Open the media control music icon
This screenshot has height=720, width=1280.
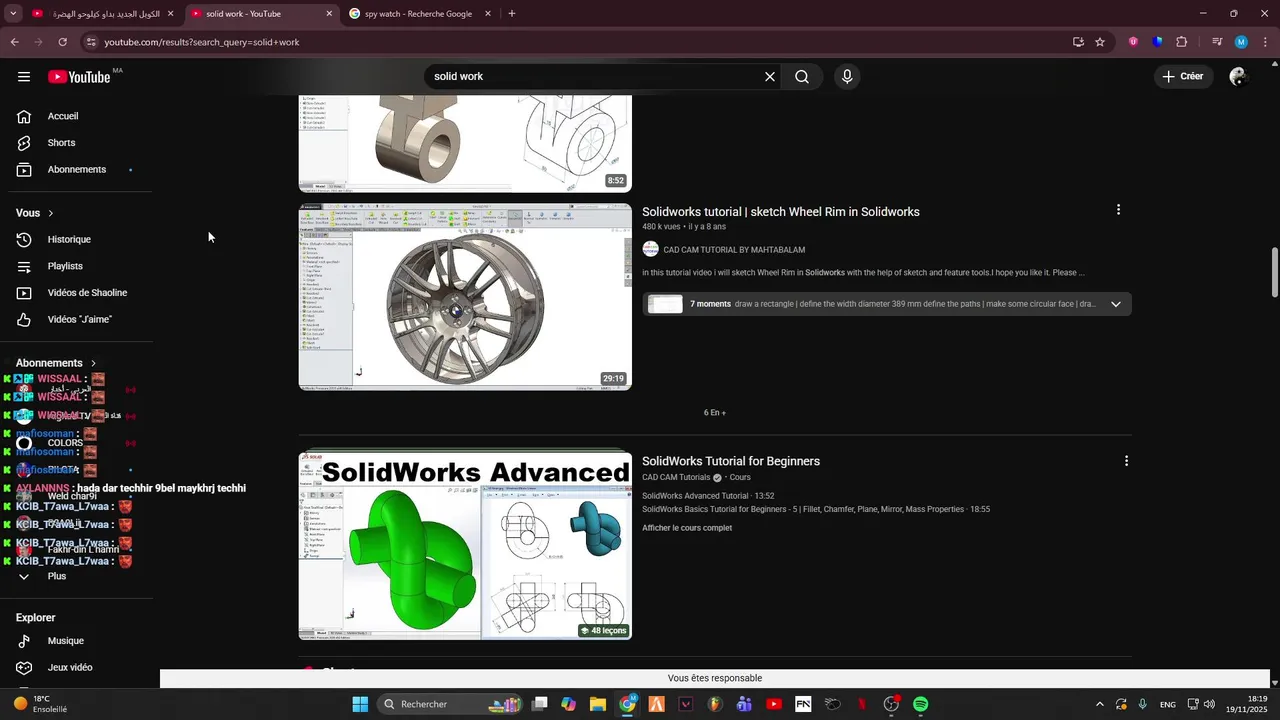[x=1217, y=42]
